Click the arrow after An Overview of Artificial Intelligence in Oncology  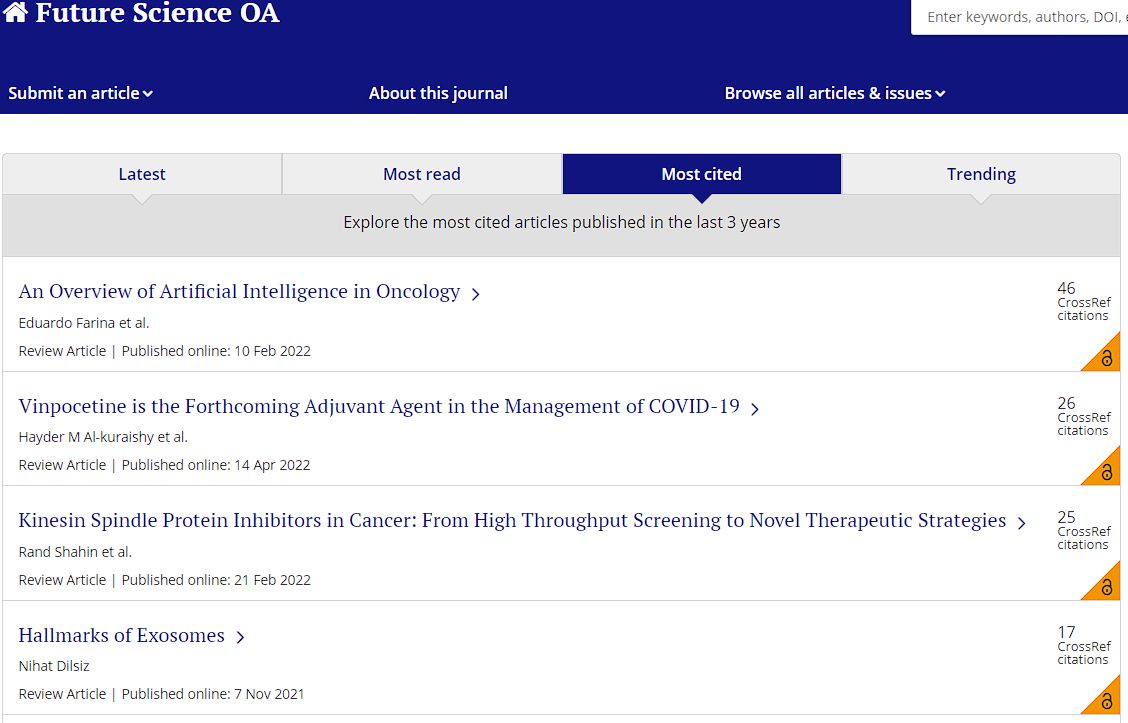click(476, 294)
